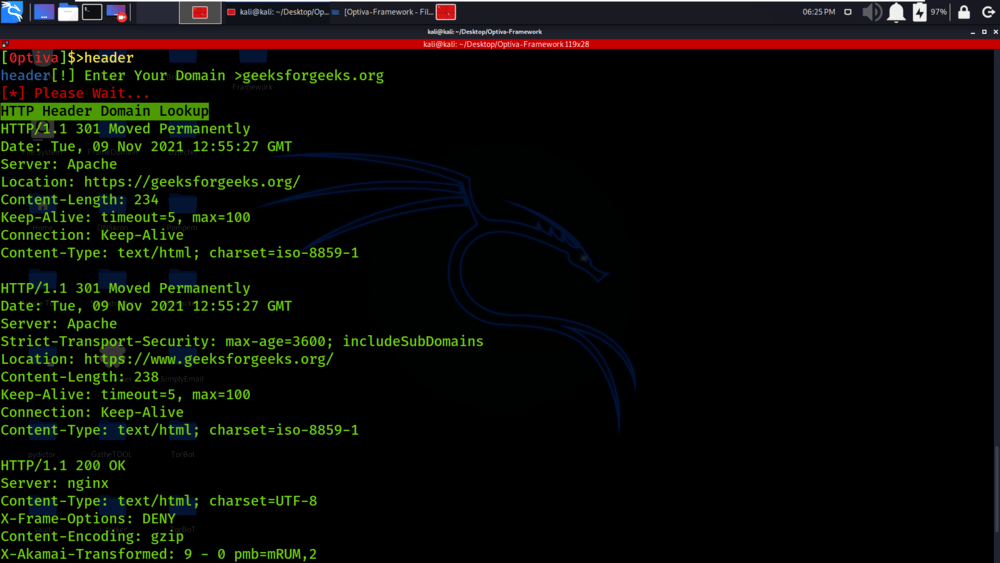Open the notifications bell
This screenshot has width=1000, height=563.
(x=896, y=12)
